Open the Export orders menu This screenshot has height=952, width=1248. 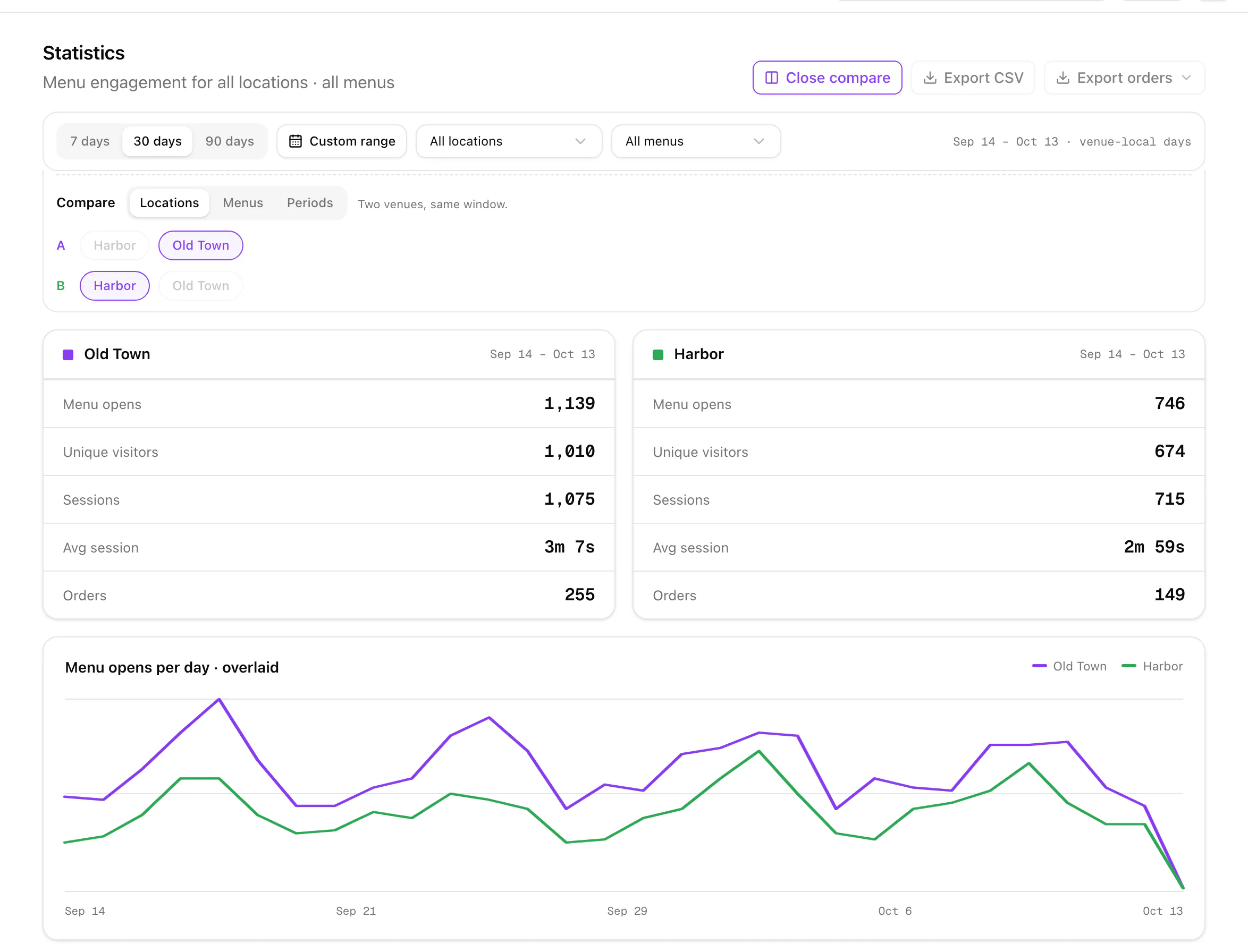coord(1124,78)
